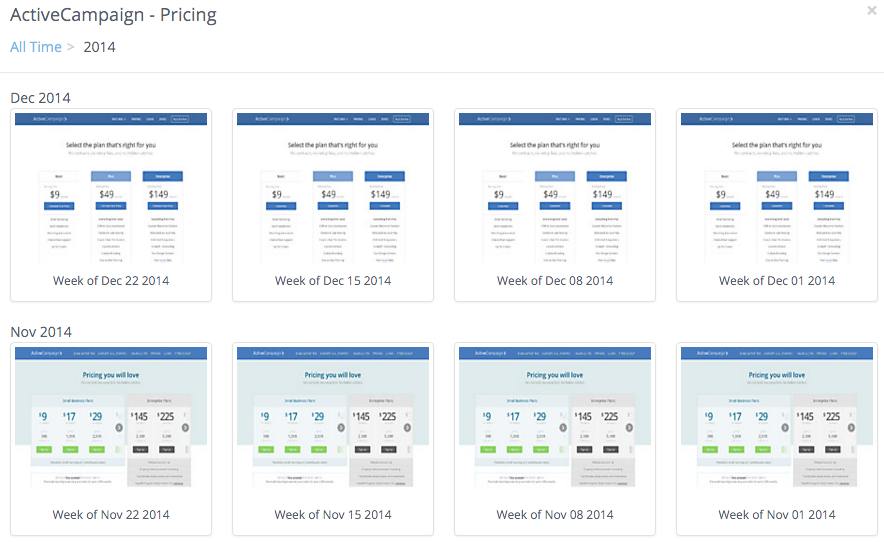Click the 'Week of Dec 22 2014' caption

(111, 281)
